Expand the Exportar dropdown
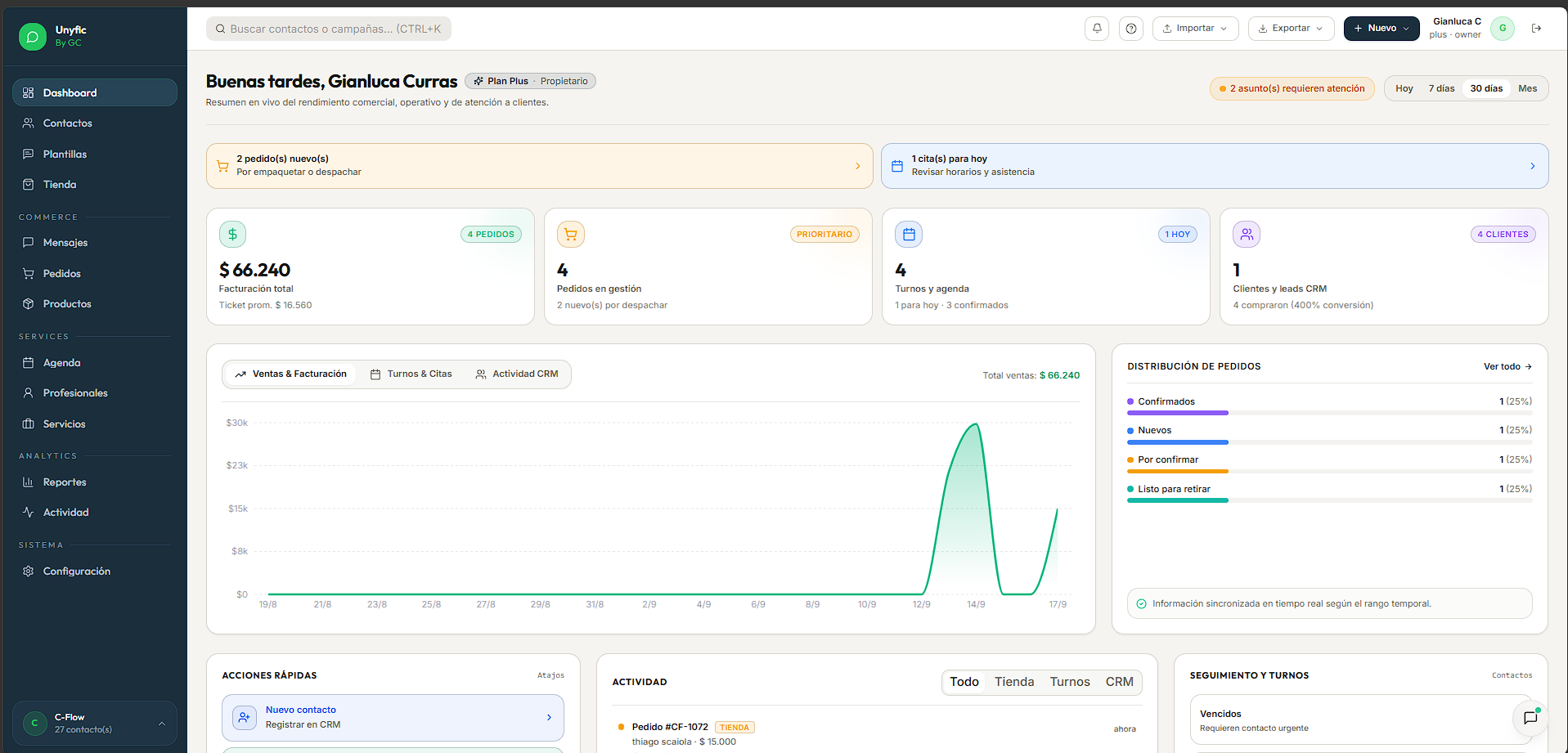Image resolution: width=1568 pixels, height=753 pixels. coord(1291,29)
